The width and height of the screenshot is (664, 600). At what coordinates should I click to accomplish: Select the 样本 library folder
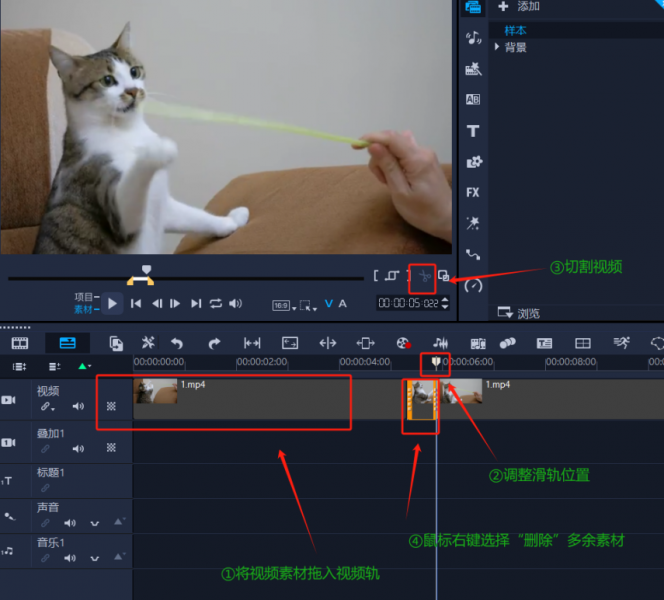pos(515,30)
